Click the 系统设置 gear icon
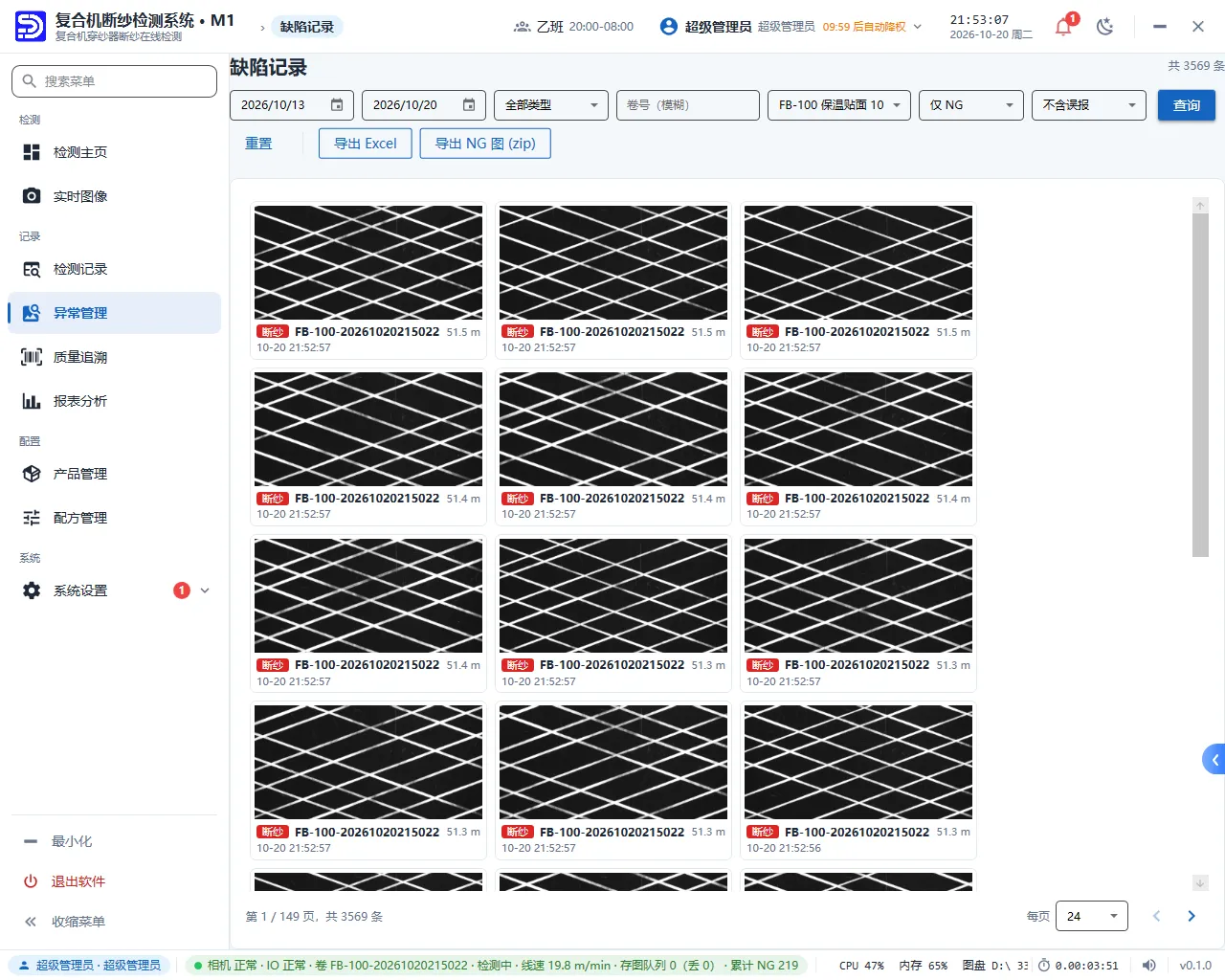The height and width of the screenshot is (980, 1225). (32, 590)
